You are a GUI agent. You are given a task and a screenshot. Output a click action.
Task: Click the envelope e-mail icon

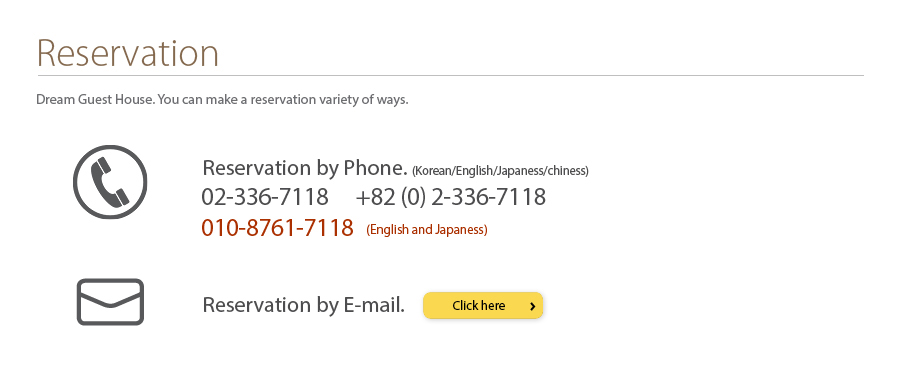pyautogui.click(x=110, y=302)
